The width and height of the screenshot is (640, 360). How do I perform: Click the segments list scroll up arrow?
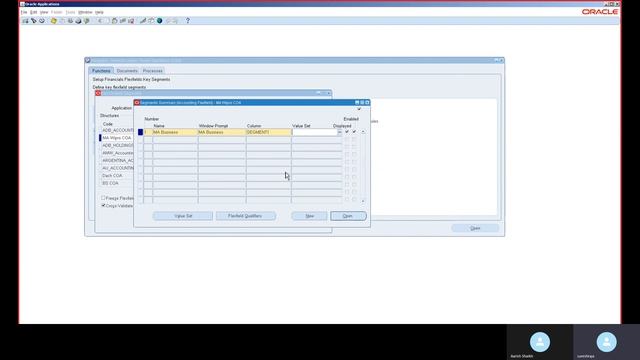click(363, 132)
